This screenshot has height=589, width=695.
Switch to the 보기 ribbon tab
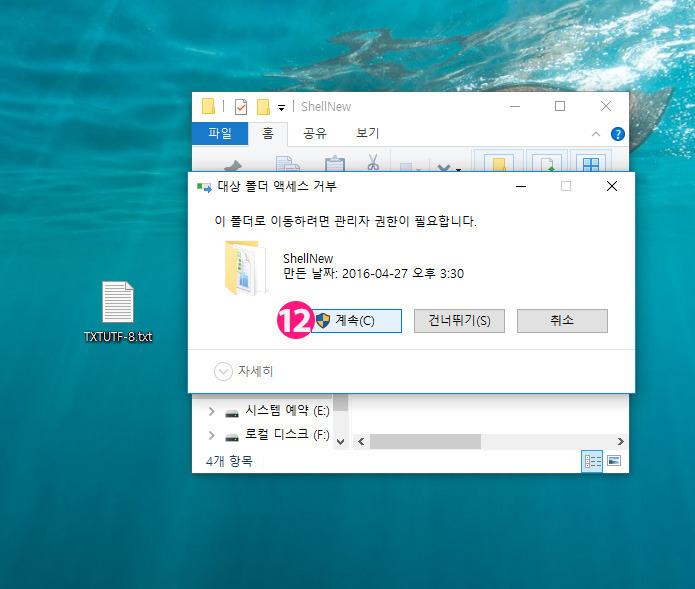[x=367, y=133]
